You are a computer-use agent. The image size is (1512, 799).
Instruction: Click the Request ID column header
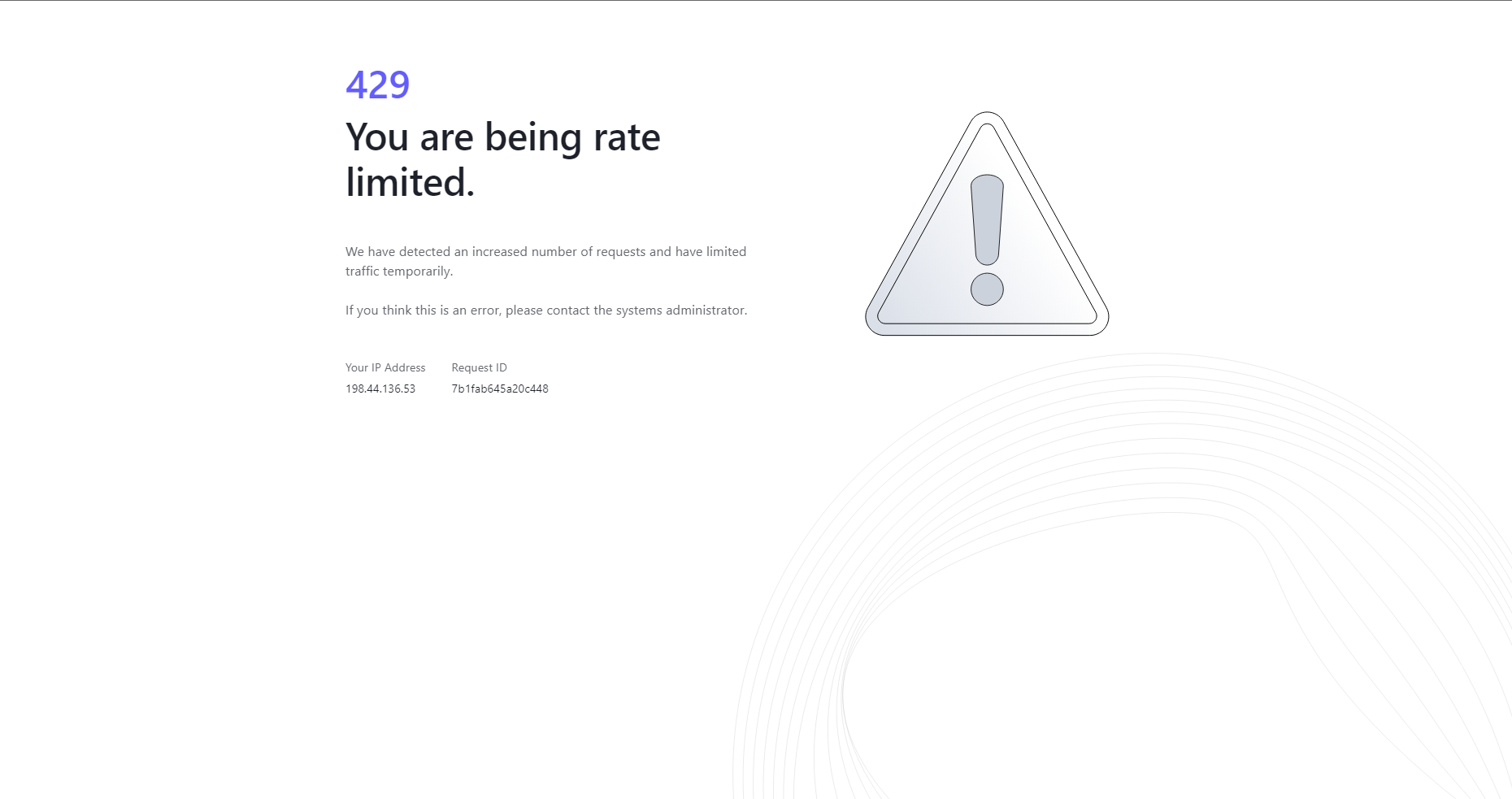[x=479, y=367]
